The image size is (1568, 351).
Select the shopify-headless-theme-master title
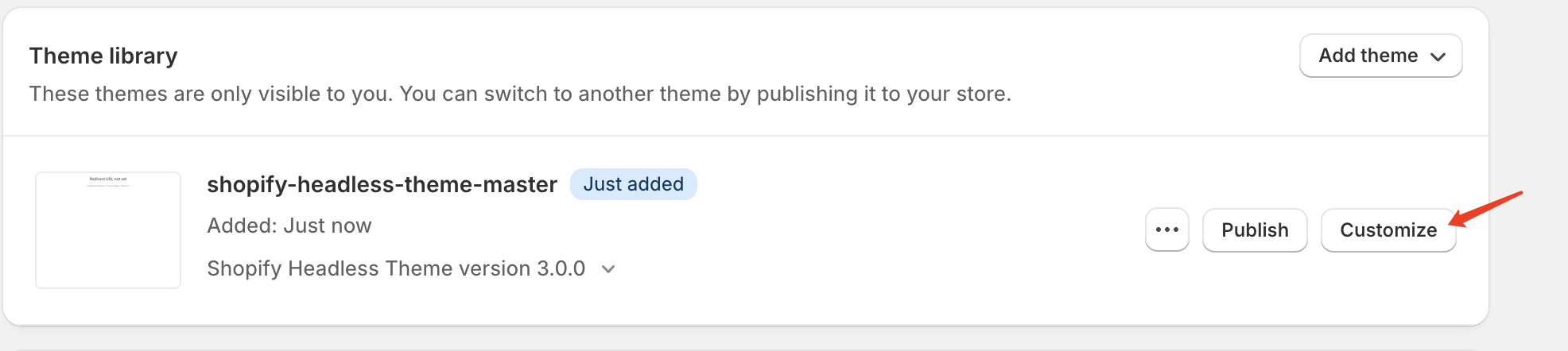(382, 184)
